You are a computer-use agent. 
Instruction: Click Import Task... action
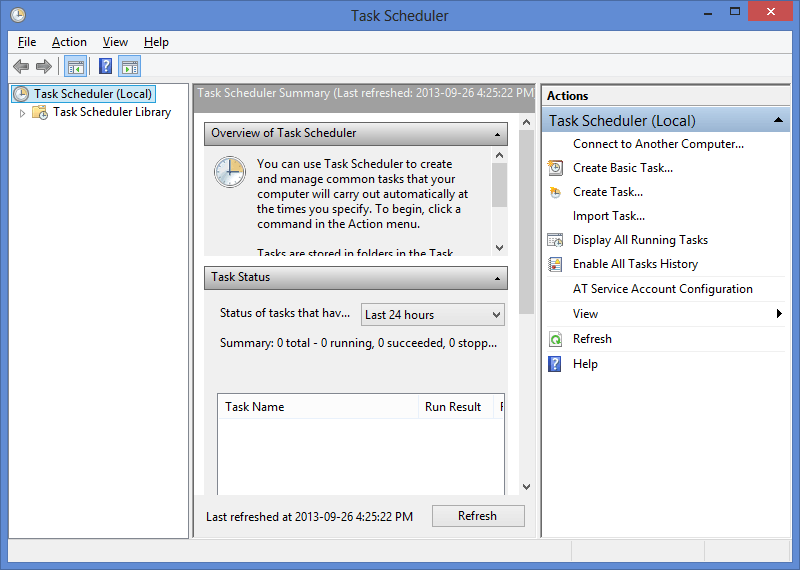(609, 216)
